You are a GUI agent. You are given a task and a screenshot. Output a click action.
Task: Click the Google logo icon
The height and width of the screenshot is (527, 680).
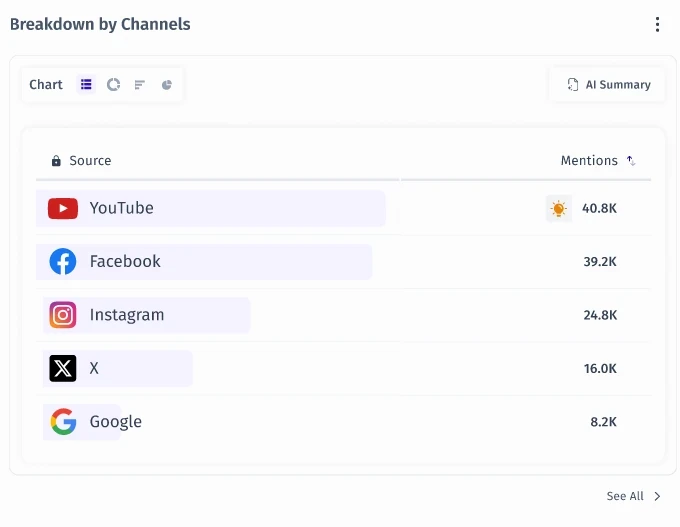pyautogui.click(x=63, y=422)
